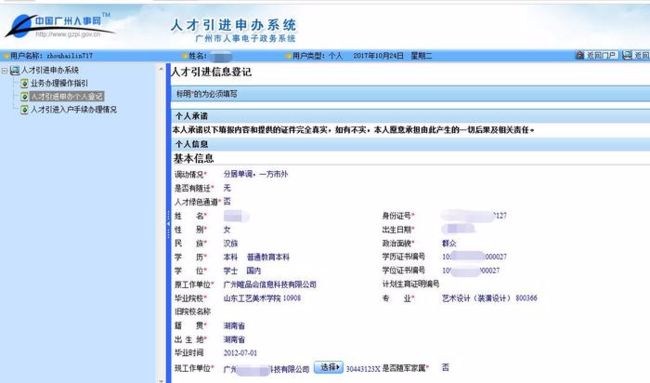Click the 用户名称 zhouhailin717 text

pos(51,56)
